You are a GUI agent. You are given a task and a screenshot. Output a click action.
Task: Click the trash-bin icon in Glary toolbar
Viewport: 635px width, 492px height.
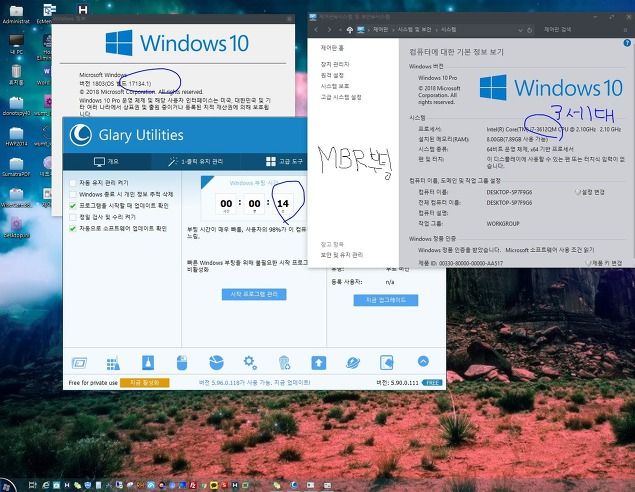[285, 362]
